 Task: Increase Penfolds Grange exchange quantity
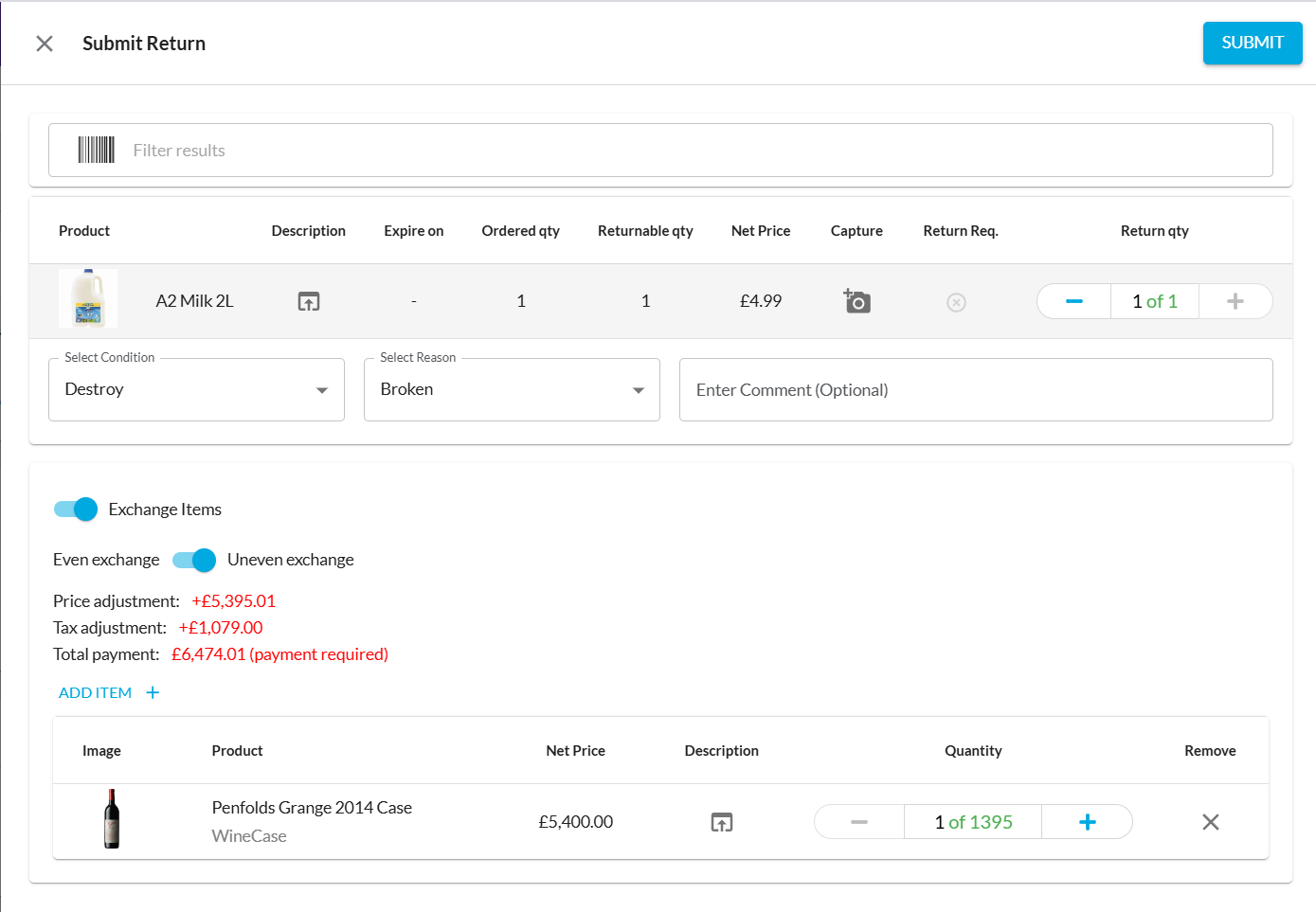pyautogui.click(x=1087, y=822)
